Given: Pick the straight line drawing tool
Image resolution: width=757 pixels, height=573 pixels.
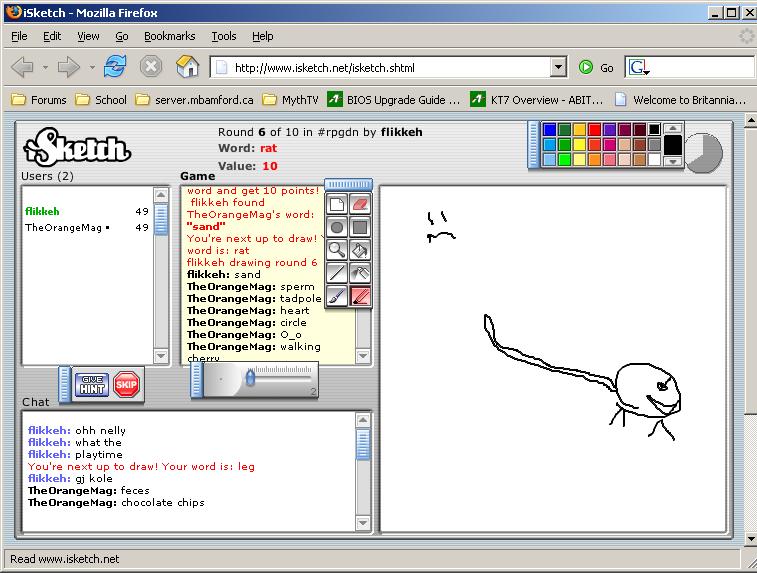Looking at the screenshot, I should tap(337, 273).
